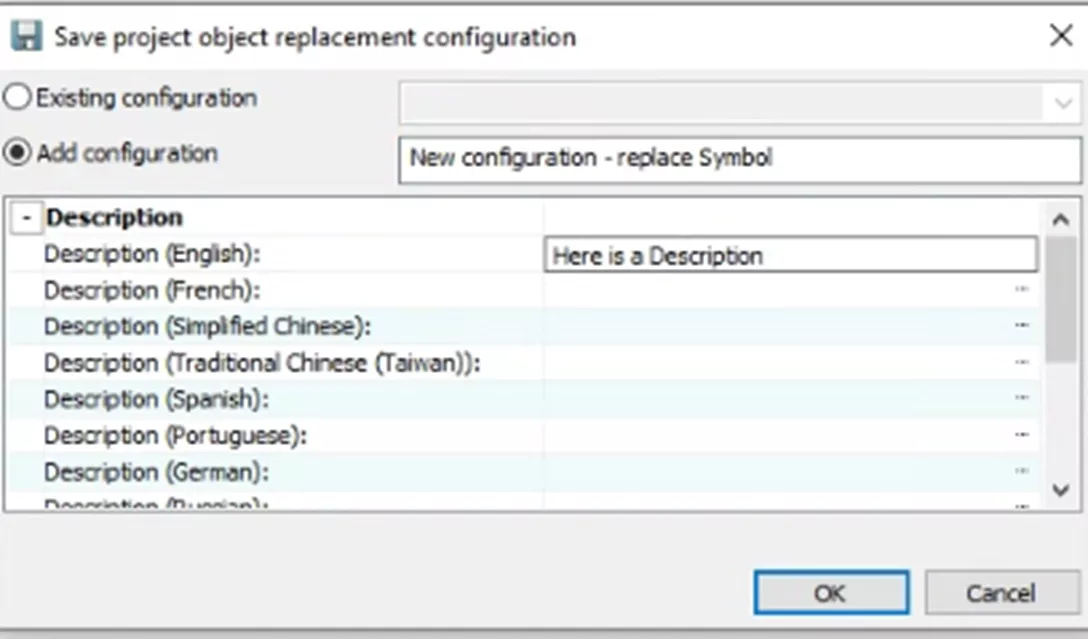
Task: Select the Description (German) row
Action: pyautogui.click(x=157, y=471)
